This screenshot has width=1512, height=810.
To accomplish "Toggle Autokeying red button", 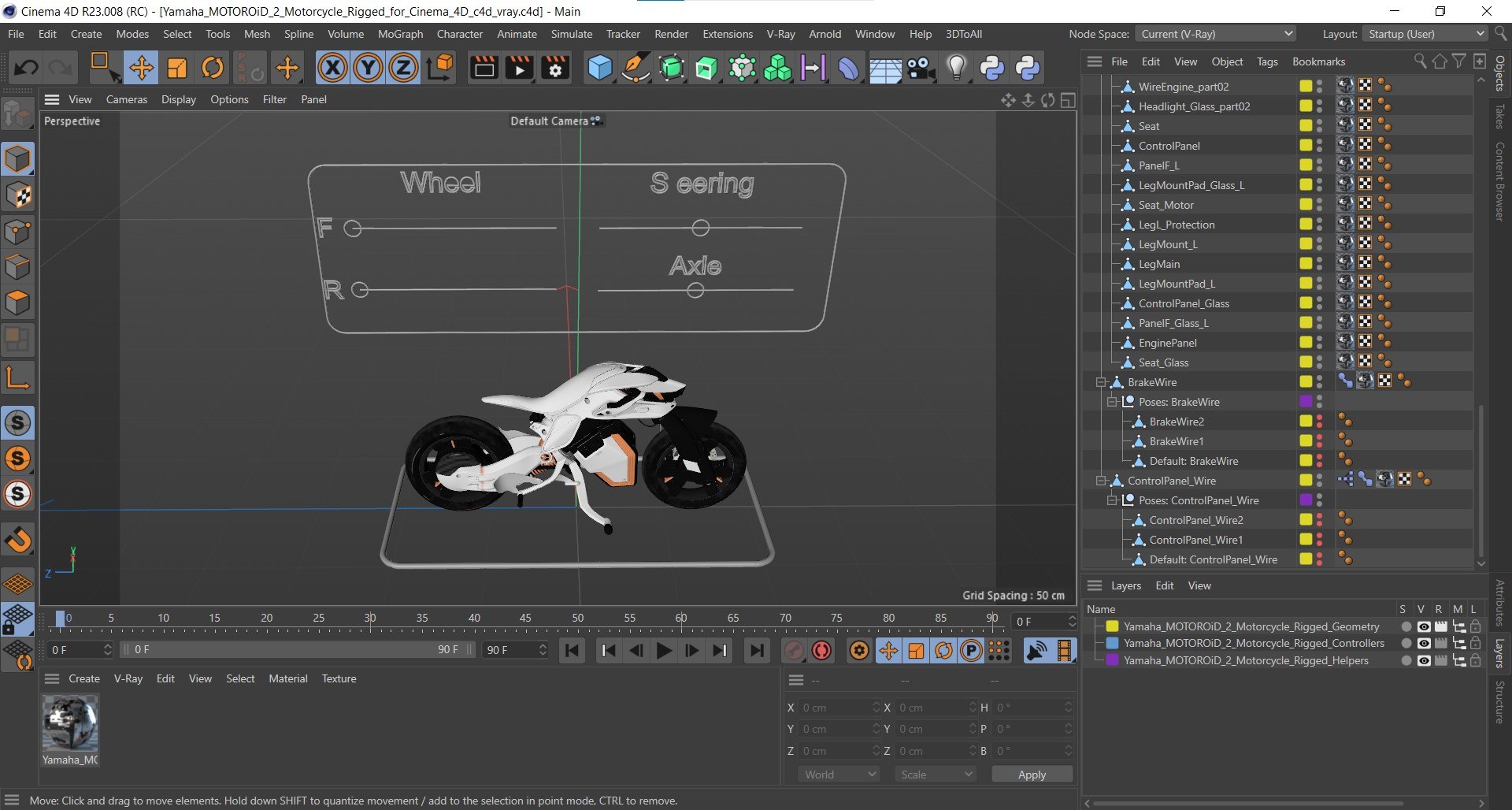I will click(x=822, y=651).
